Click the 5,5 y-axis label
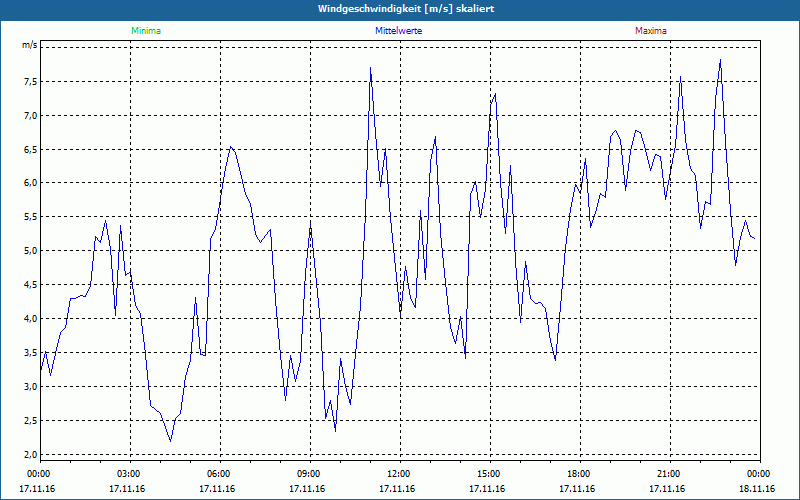The height and width of the screenshot is (500, 800). click(30, 217)
